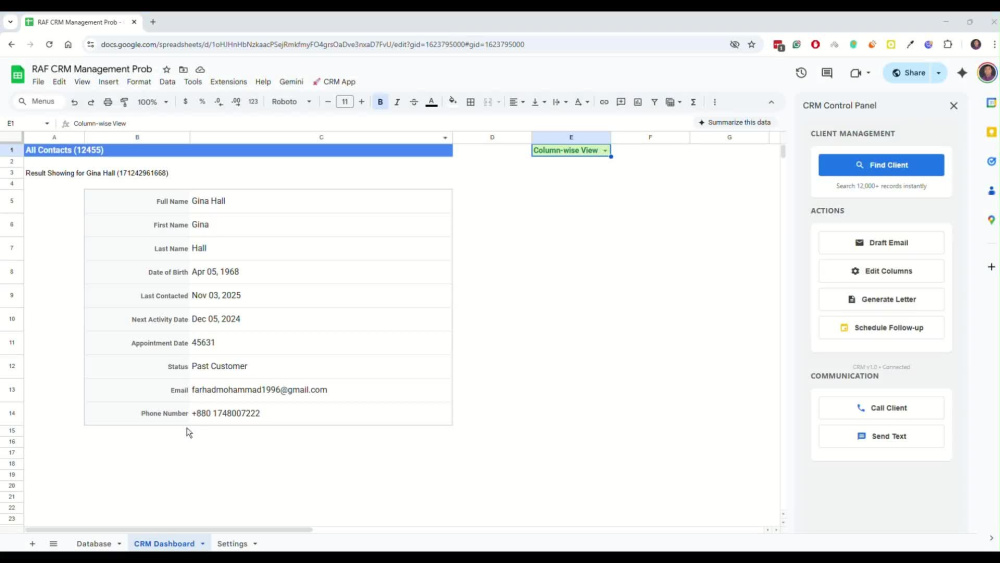This screenshot has width=1000, height=563.
Task: Click the Undo icon in toolbar
Action: tap(74, 102)
